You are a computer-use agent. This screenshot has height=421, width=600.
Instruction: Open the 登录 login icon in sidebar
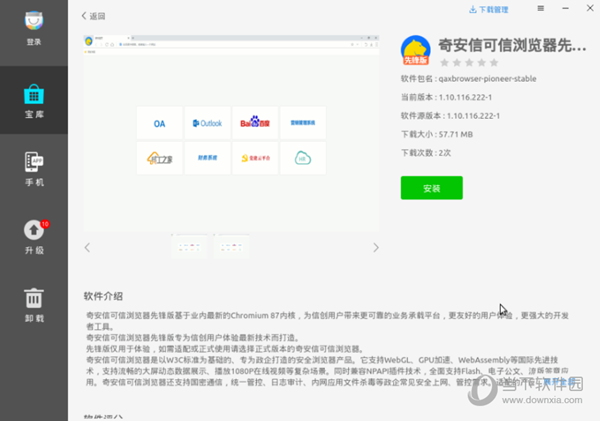point(34,26)
